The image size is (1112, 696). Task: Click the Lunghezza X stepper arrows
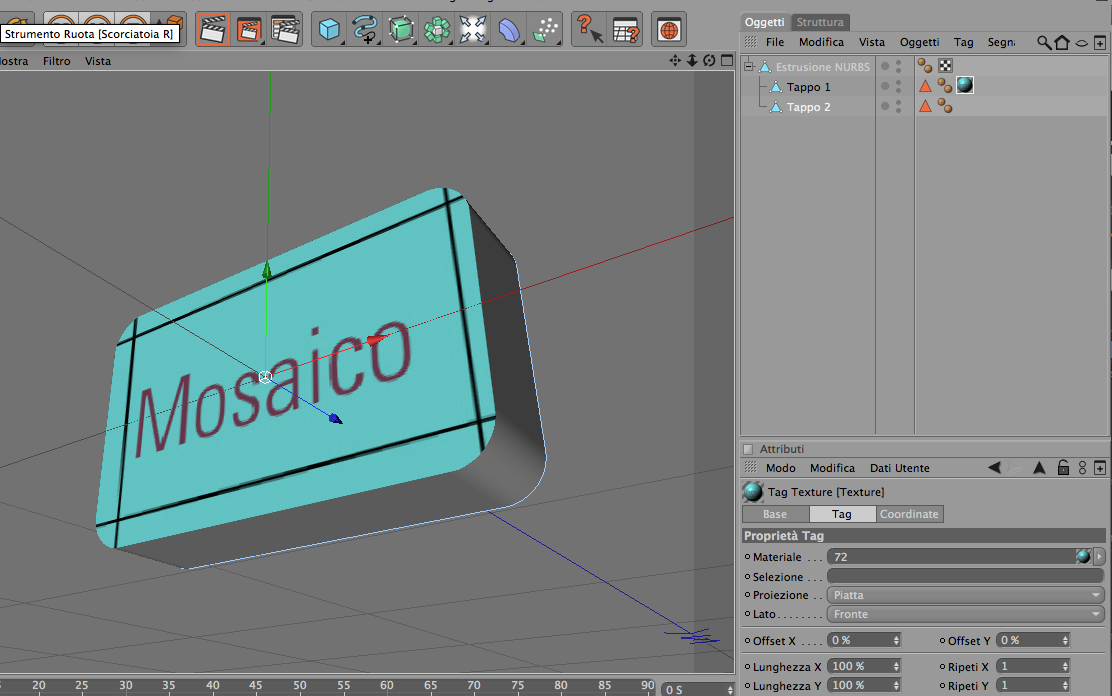[x=896, y=666]
